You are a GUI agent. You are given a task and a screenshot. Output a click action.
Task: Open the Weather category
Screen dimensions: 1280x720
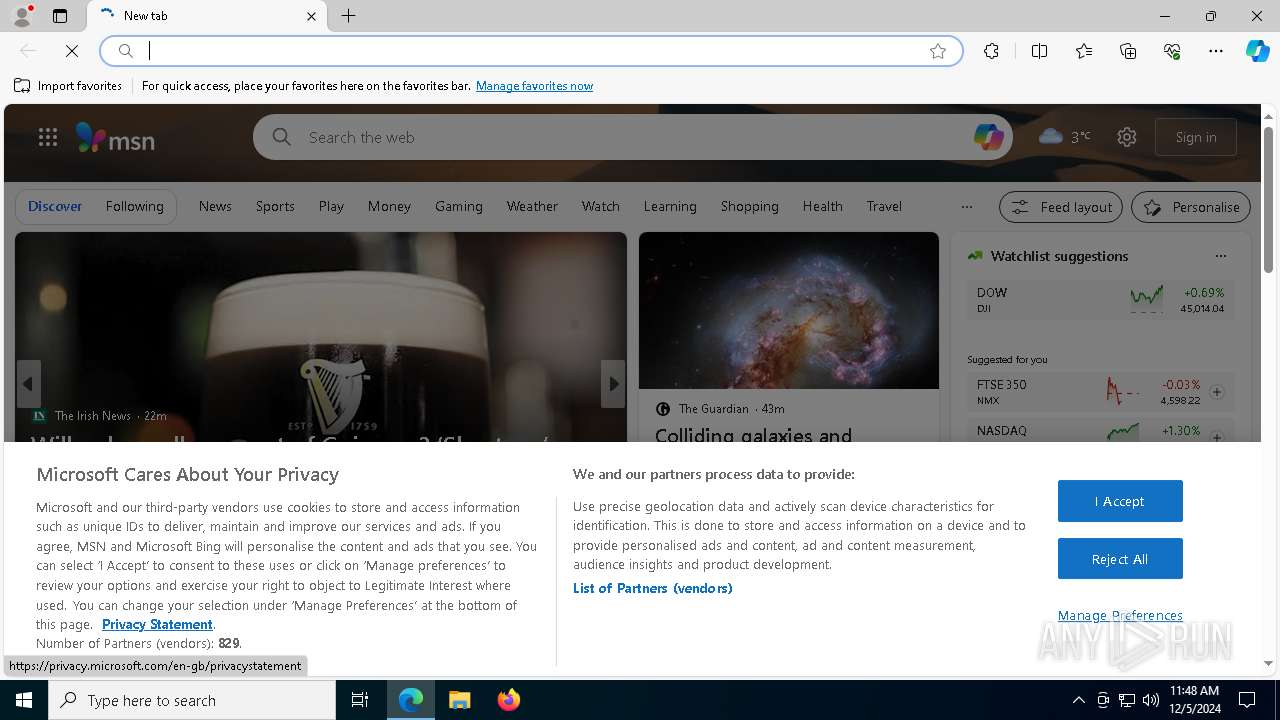click(532, 206)
